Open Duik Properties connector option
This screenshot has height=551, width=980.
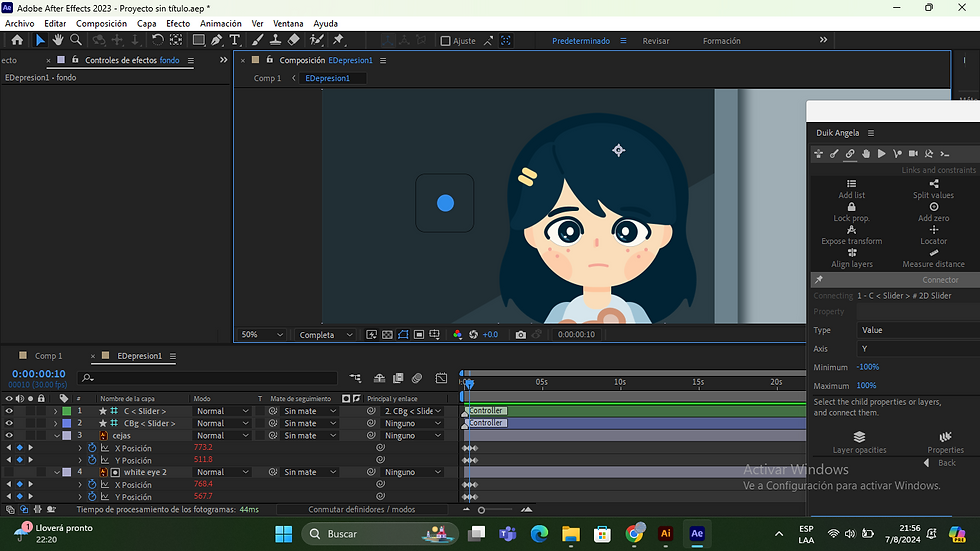(945, 442)
